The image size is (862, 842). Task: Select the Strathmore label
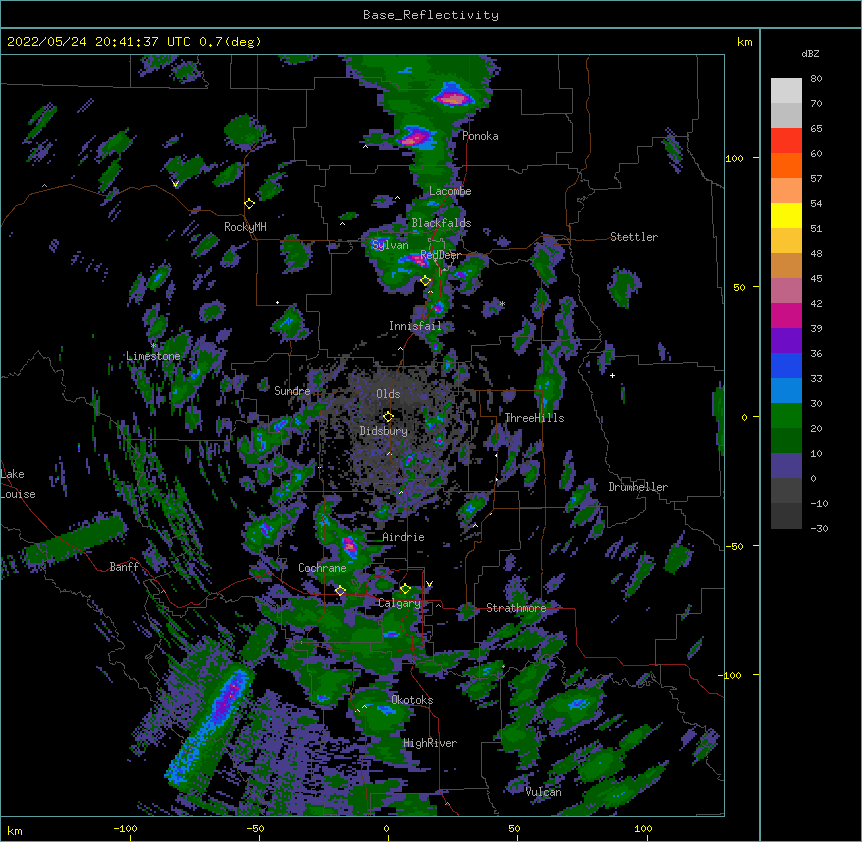[516, 608]
